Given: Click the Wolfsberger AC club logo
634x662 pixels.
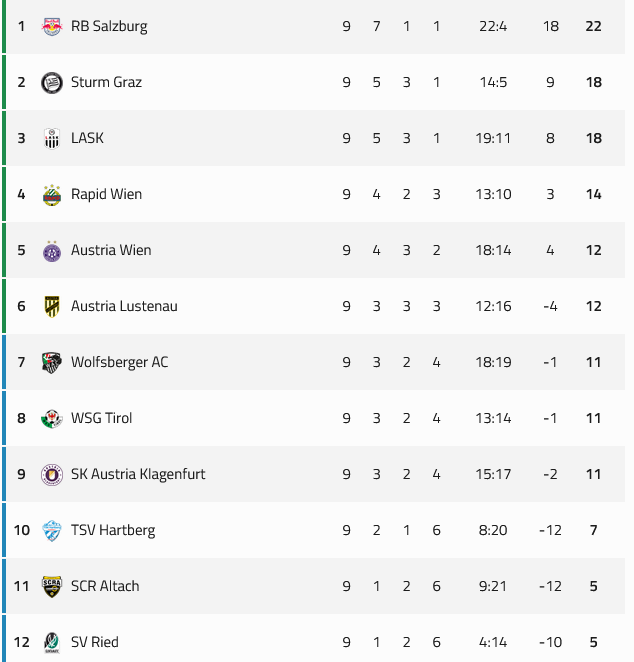Looking at the screenshot, I should [x=52, y=362].
